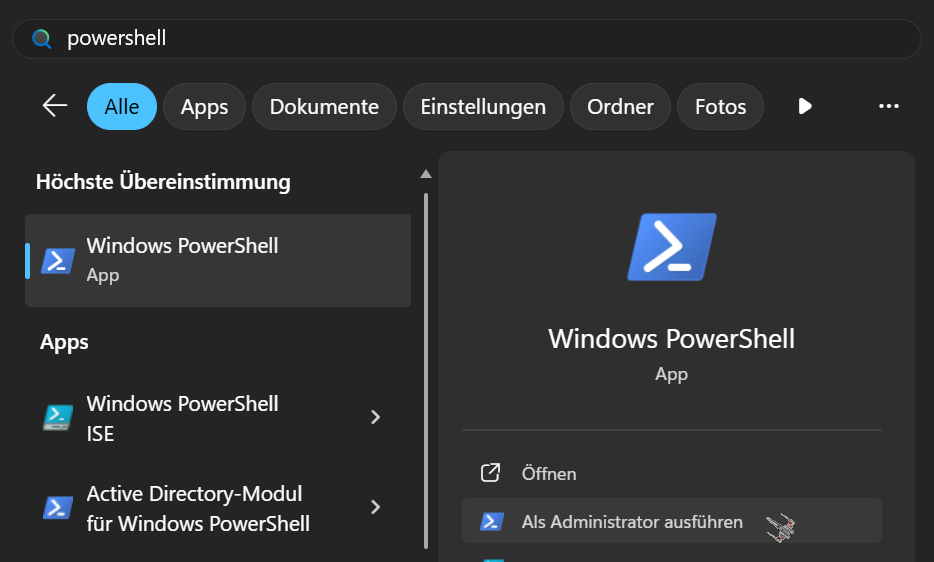Click the search magnifier icon

coord(42,39)
